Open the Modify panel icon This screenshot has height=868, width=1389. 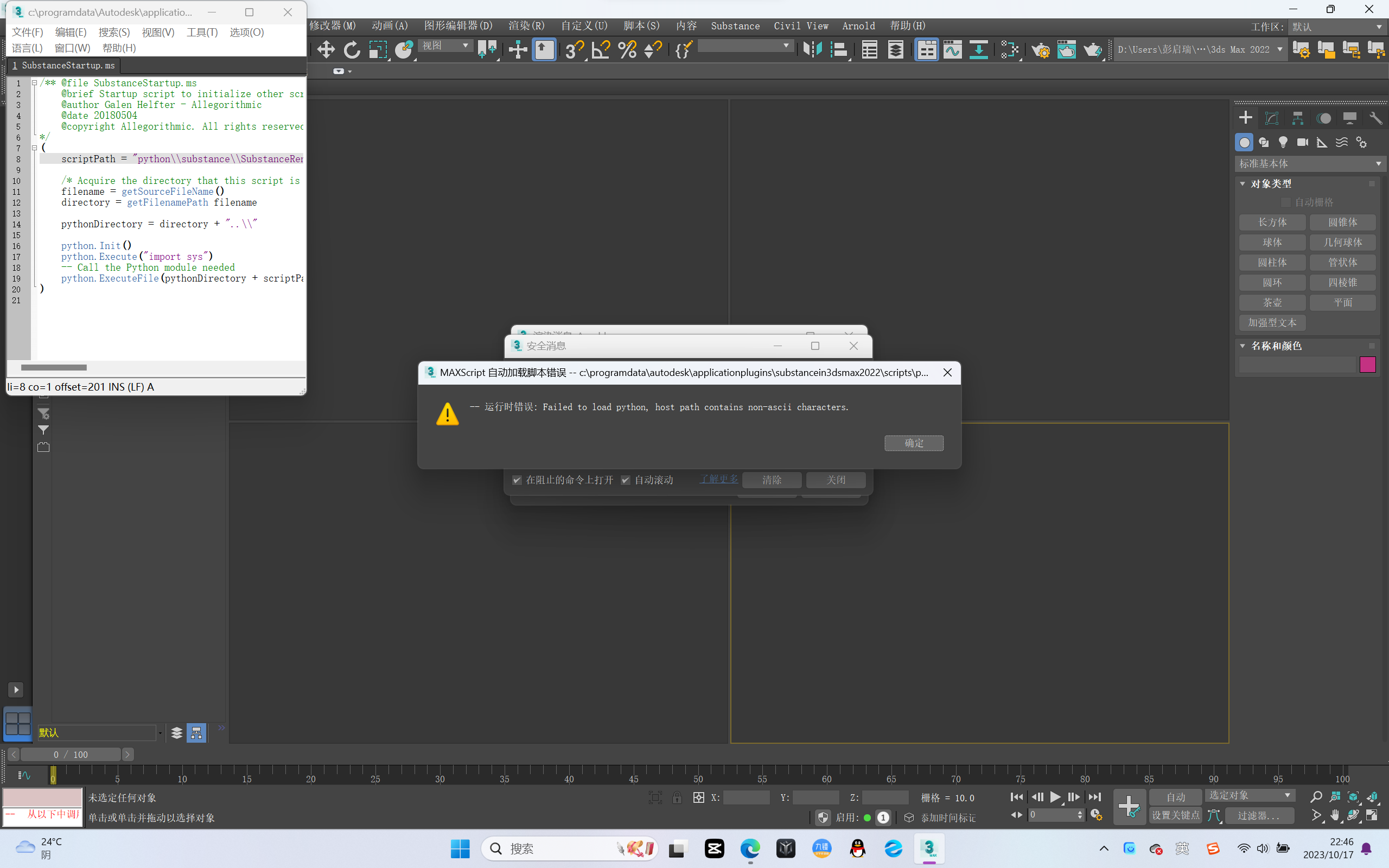[x=1271, y=118]
